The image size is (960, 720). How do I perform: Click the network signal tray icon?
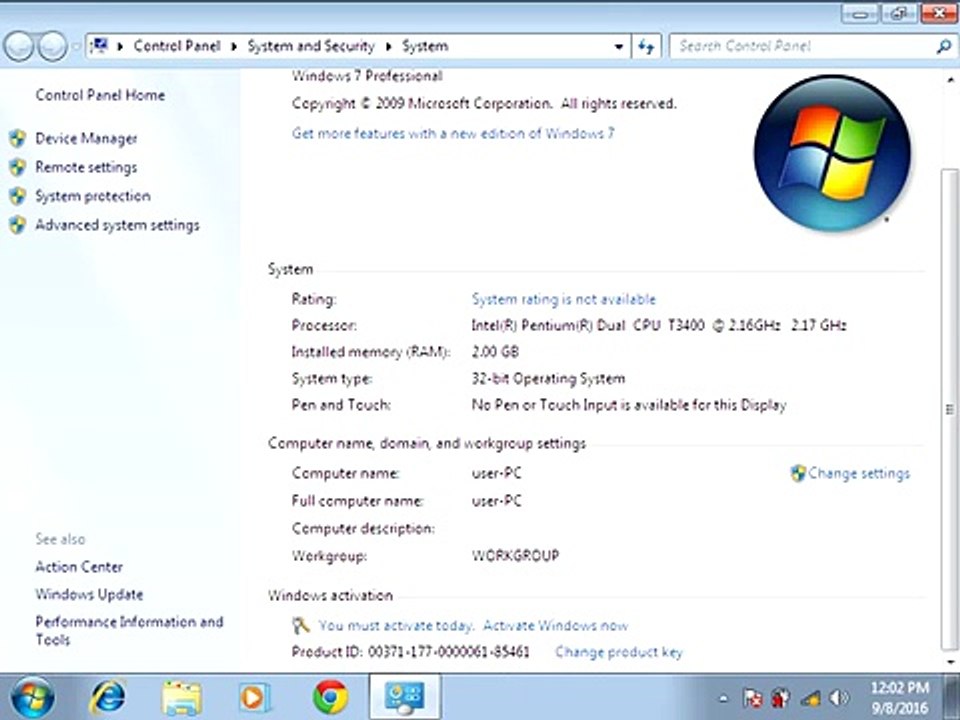(x=811, y=698)
